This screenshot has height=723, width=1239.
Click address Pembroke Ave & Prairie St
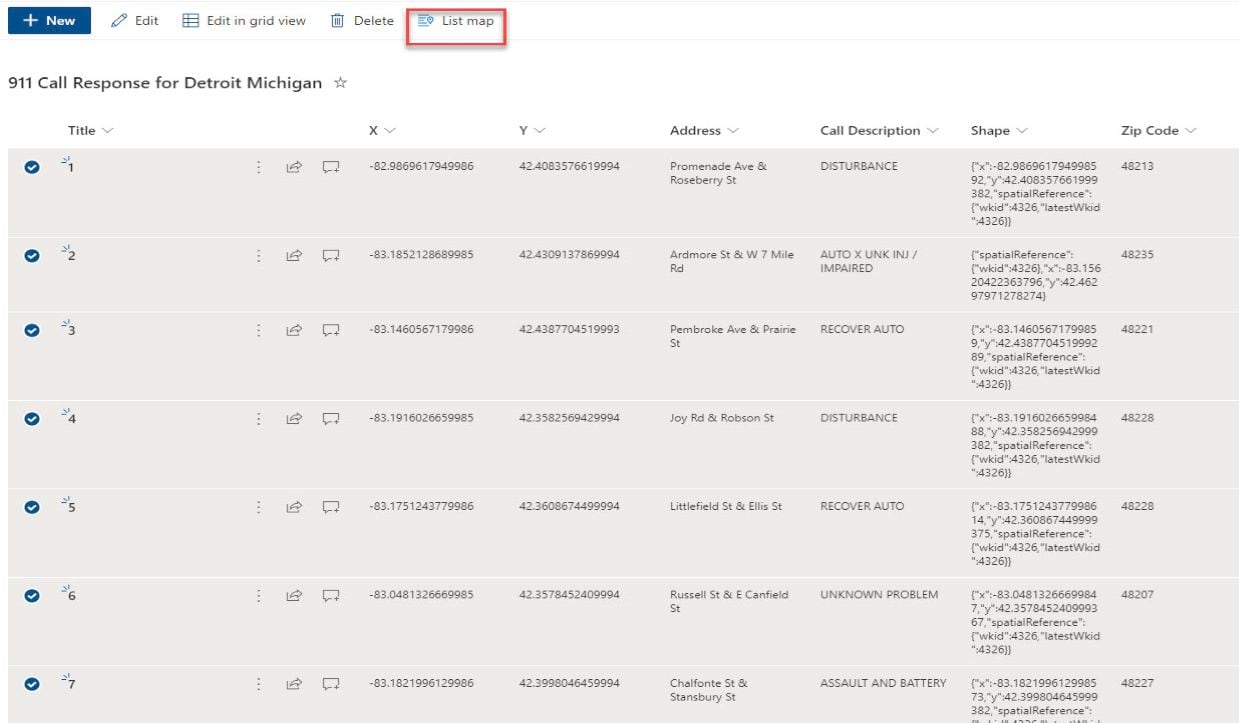pos(733,335)
